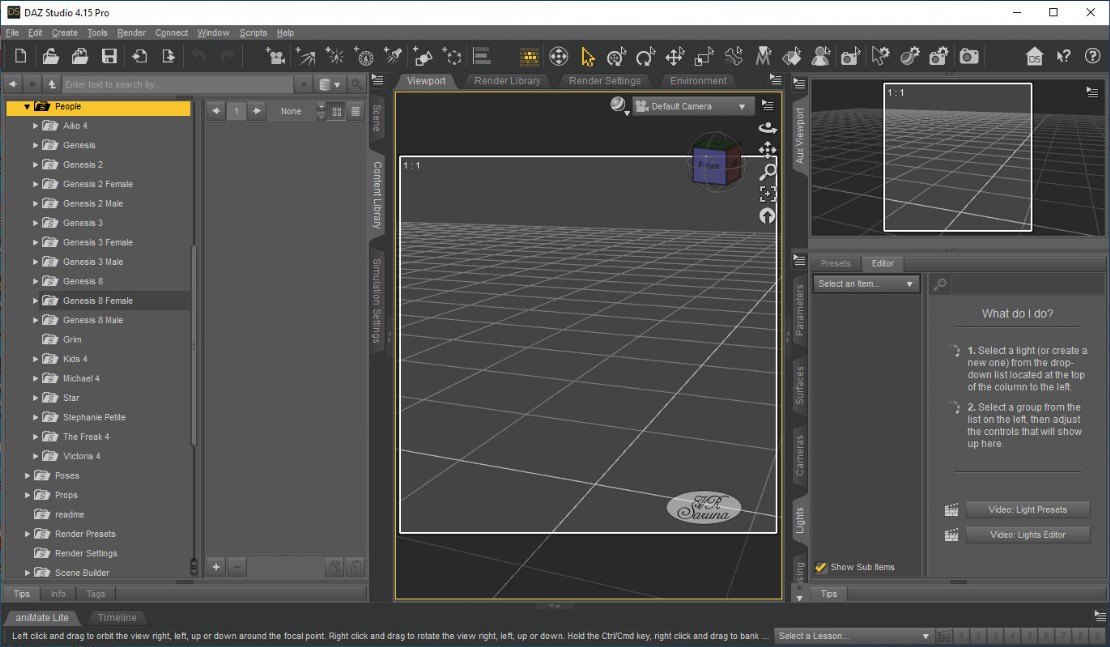Switch content view to list mode
The image size is (1110, 647).
[355, 111]
